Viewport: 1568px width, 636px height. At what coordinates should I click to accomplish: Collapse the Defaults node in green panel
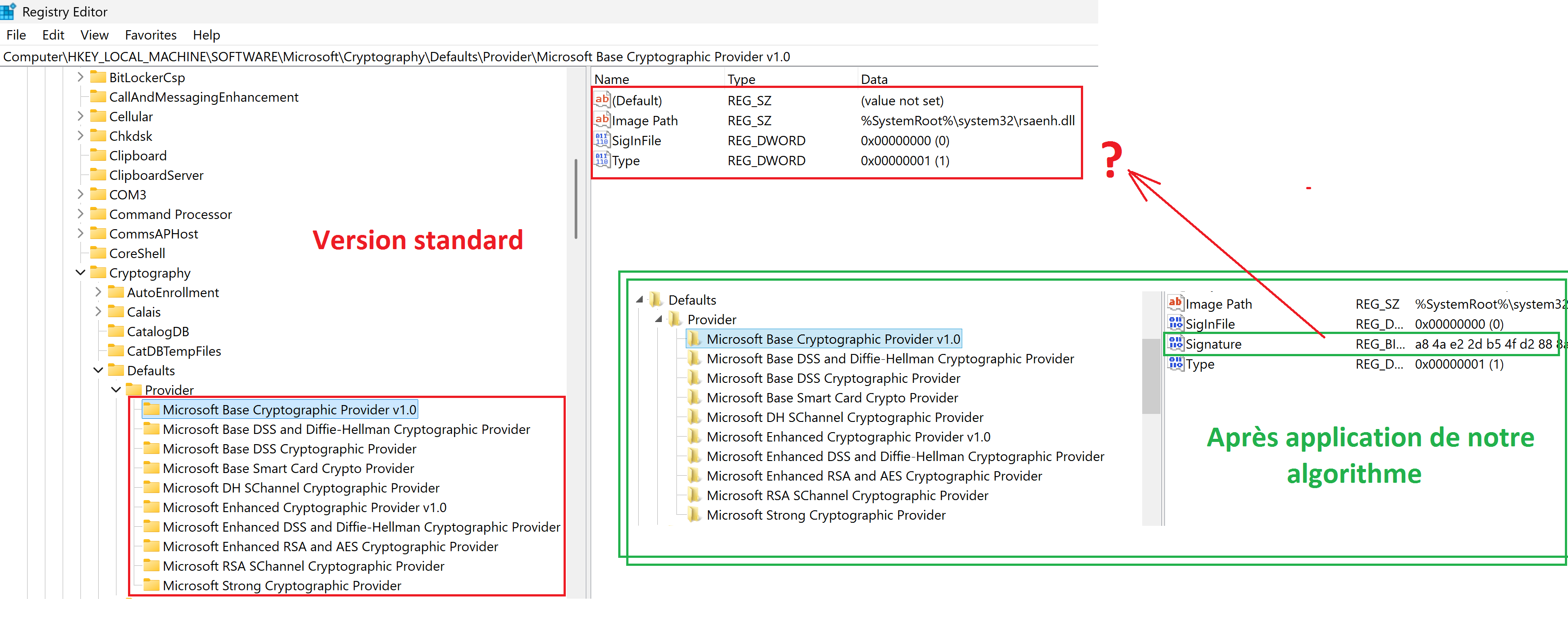tap(640, 299)
